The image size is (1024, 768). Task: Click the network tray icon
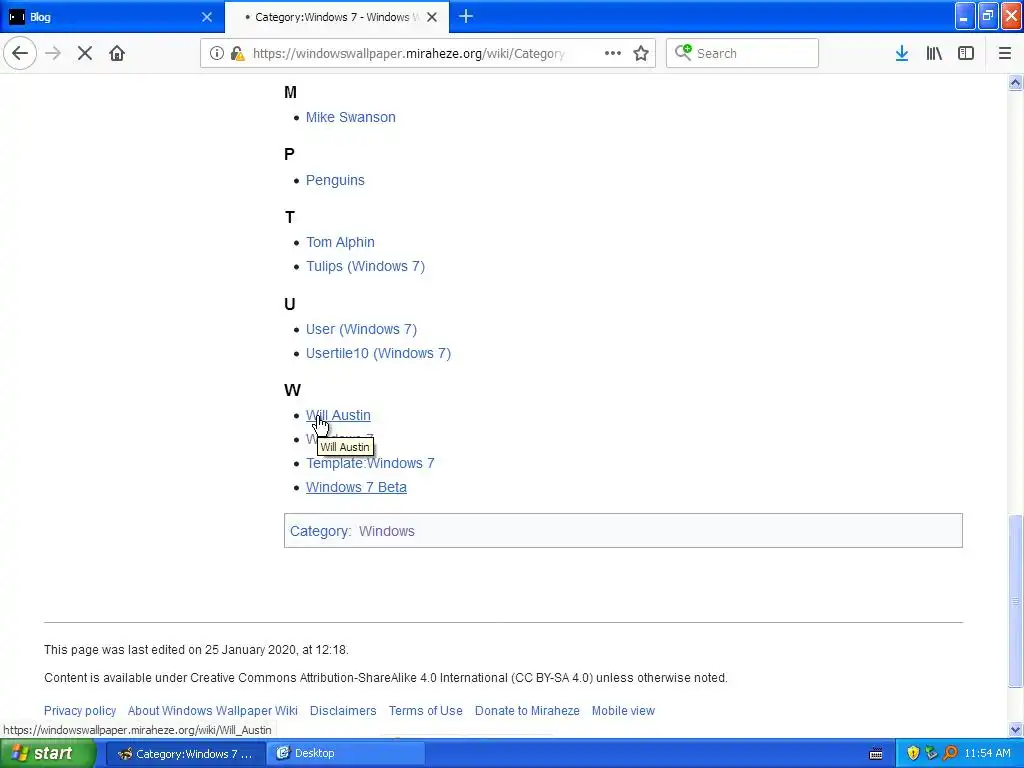point(931,754)
